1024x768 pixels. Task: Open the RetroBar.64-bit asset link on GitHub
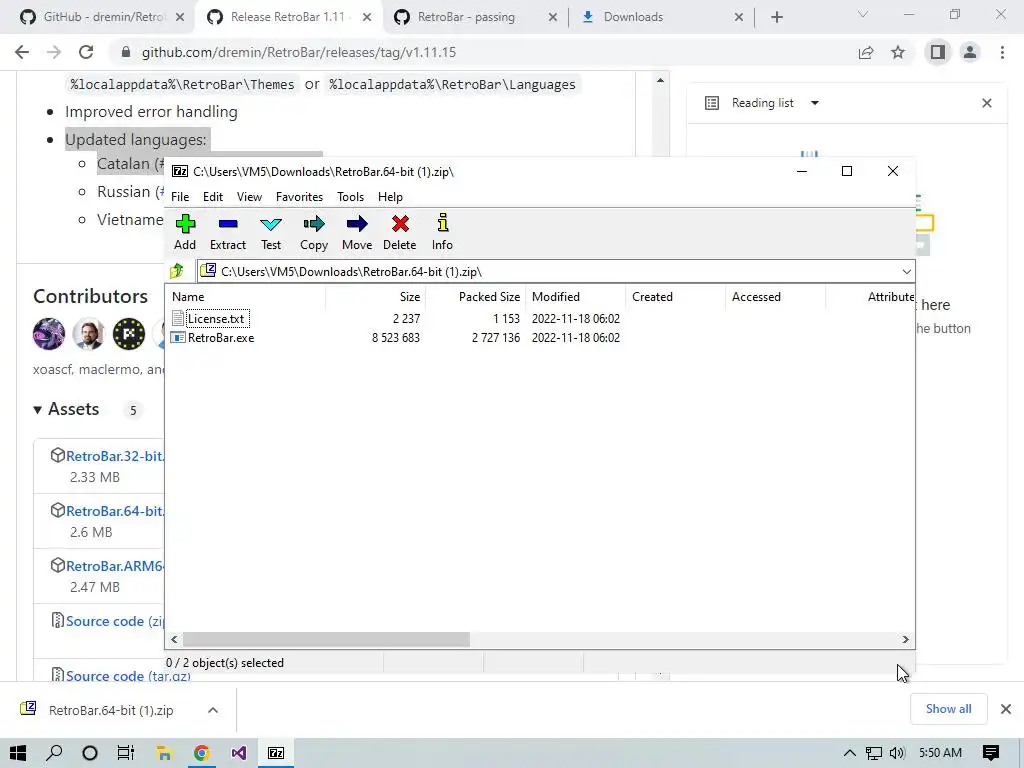[x=114, y=511]
